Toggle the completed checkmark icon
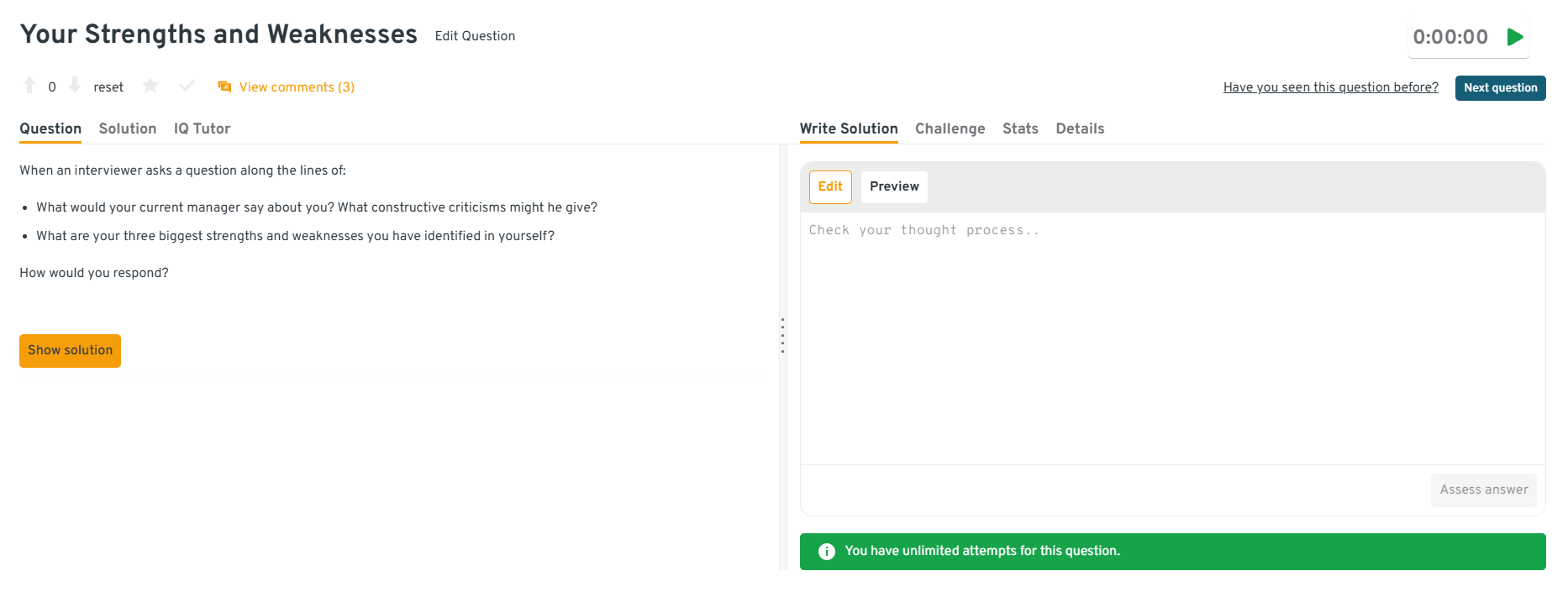This screenshot has height=592, width=1568. [187, 86]
